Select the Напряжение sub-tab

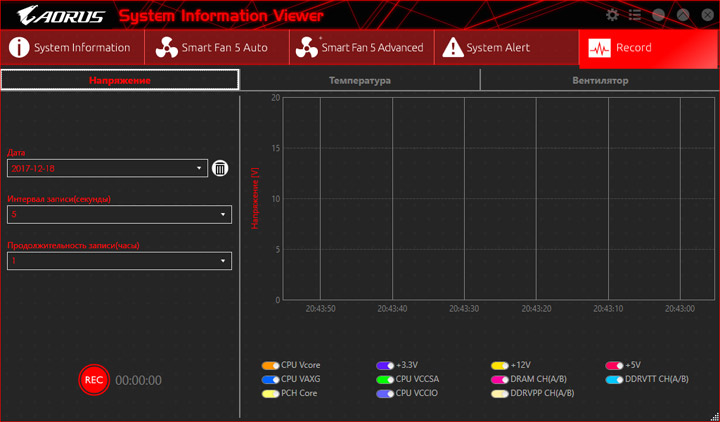click(x=120, y=80)
